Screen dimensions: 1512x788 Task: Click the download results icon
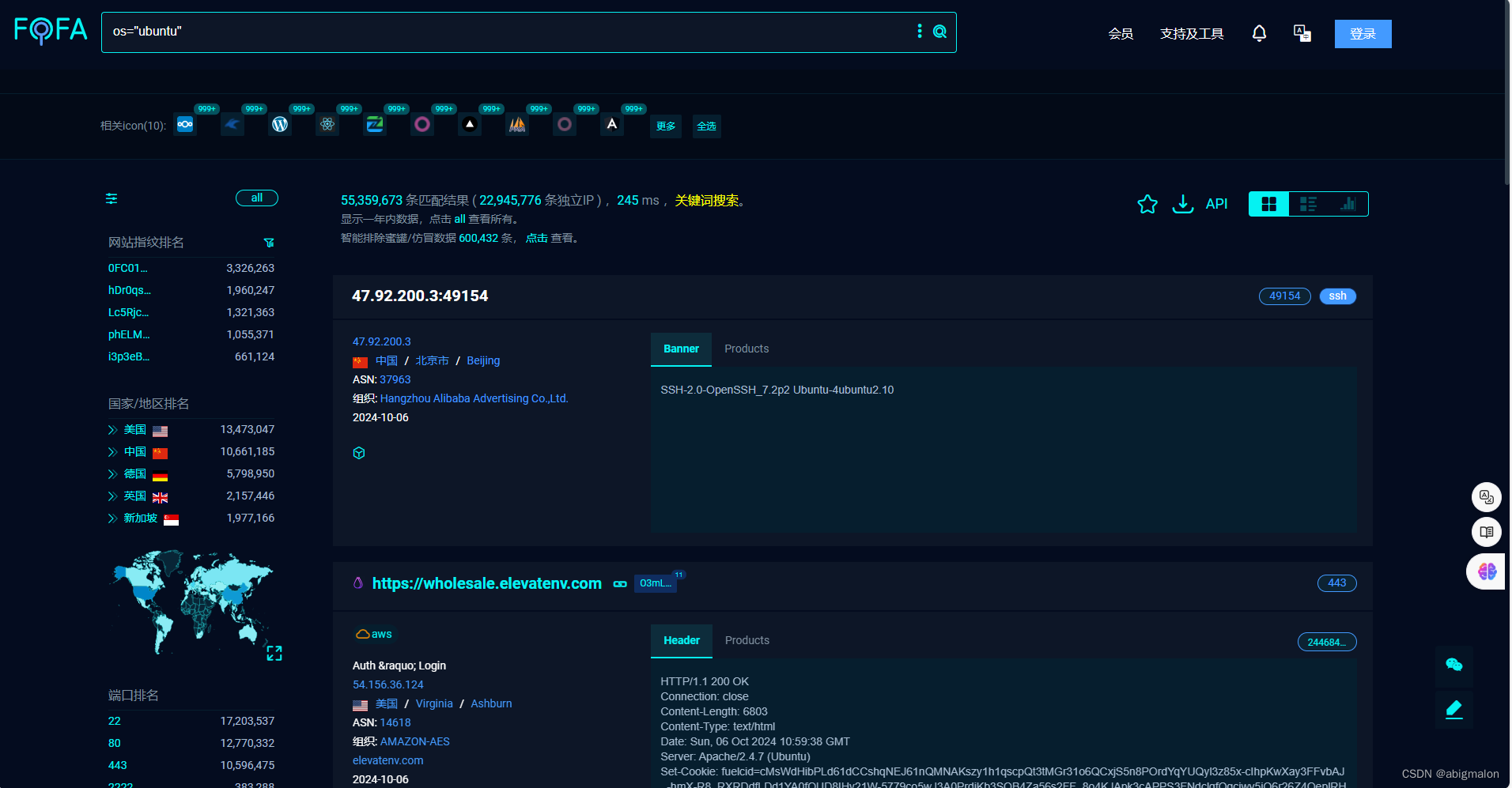[x=1182, y=204]
